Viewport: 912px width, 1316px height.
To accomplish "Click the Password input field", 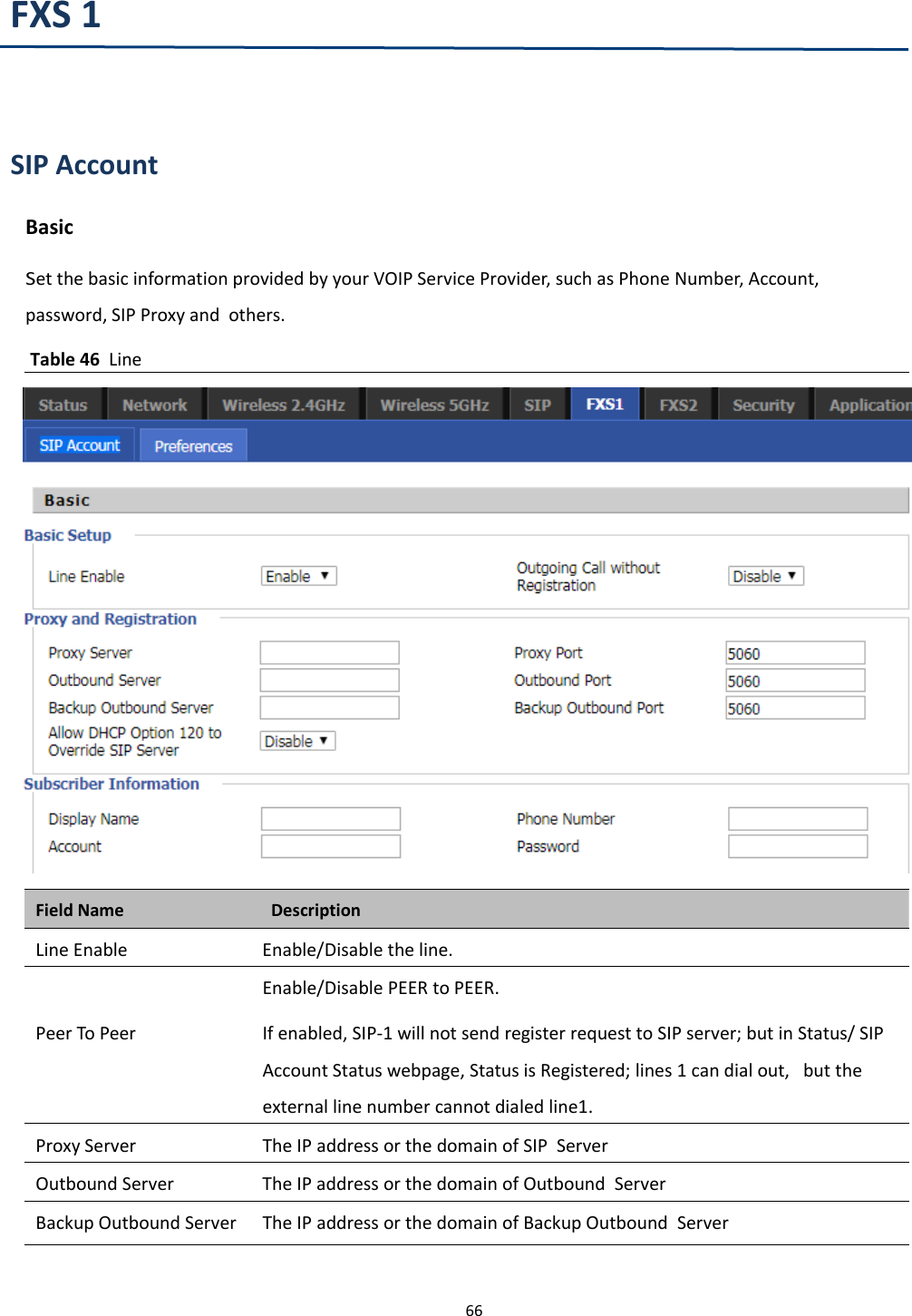I will (x=797, y=845).
